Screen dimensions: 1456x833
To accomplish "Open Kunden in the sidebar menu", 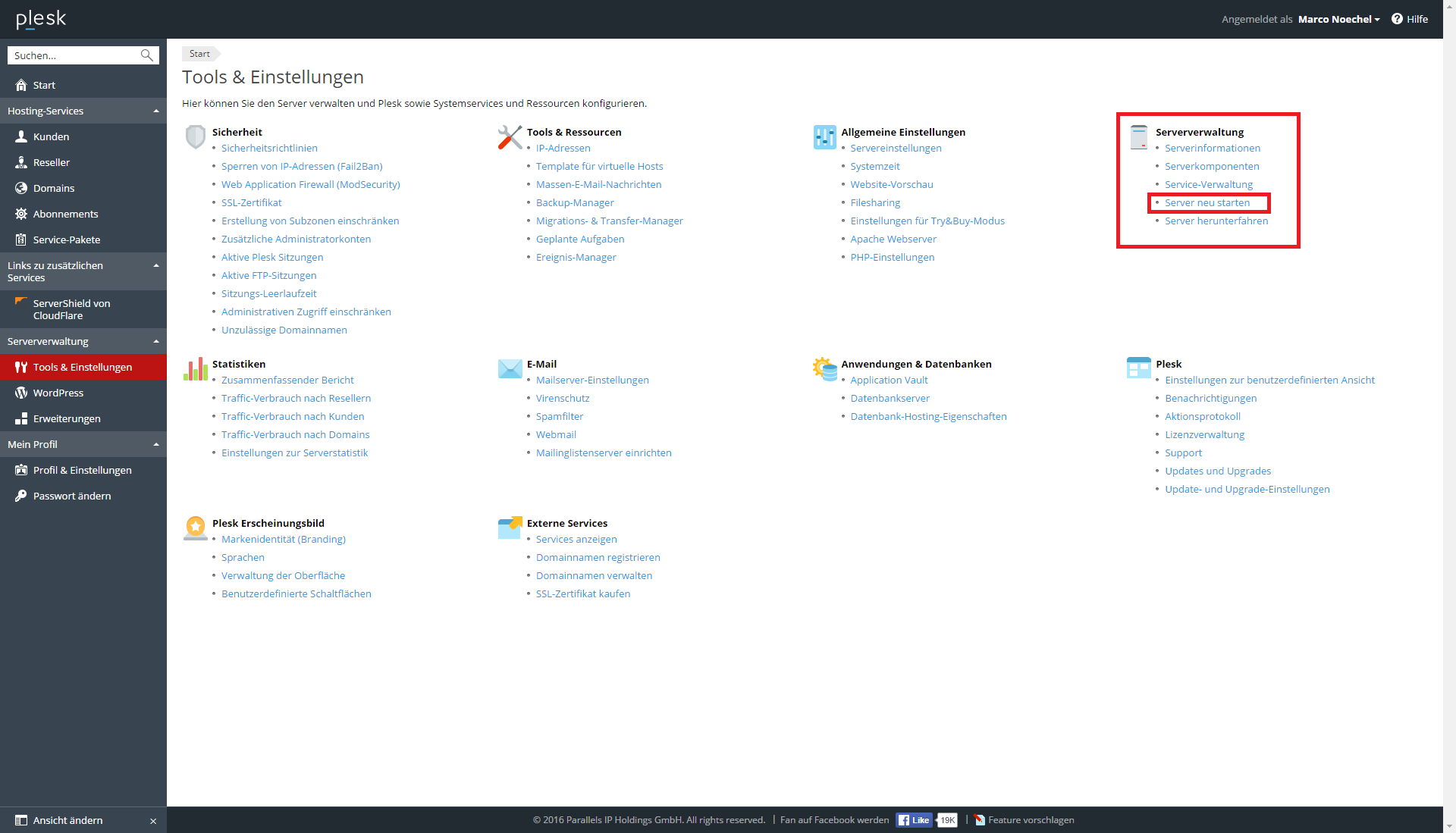I will click(x=83, y=136).
